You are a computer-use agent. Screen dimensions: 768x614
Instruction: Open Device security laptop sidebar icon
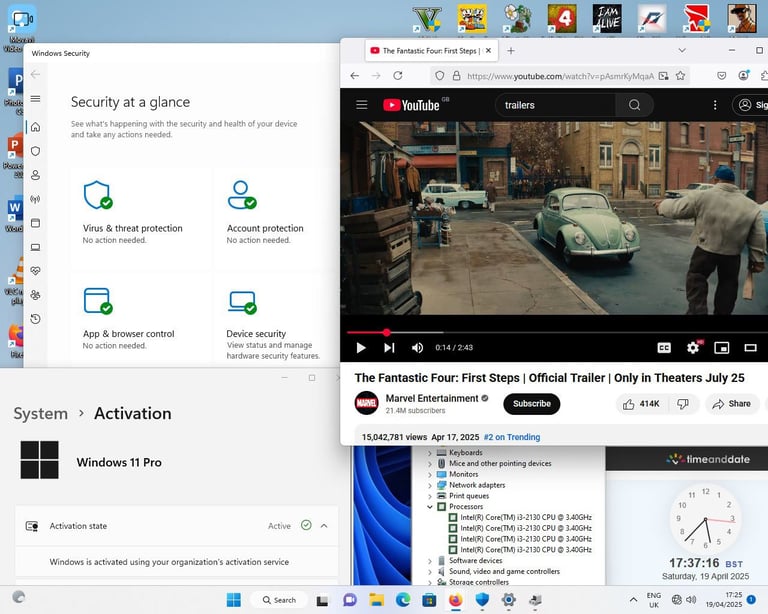(x=35, y=247)
